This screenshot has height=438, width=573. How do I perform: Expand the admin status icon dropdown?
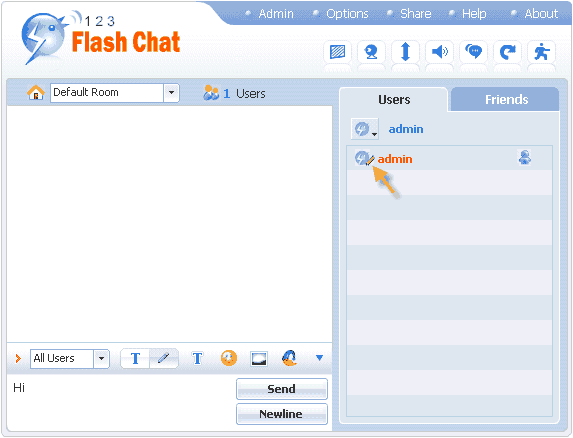click(x=365, y=129)
